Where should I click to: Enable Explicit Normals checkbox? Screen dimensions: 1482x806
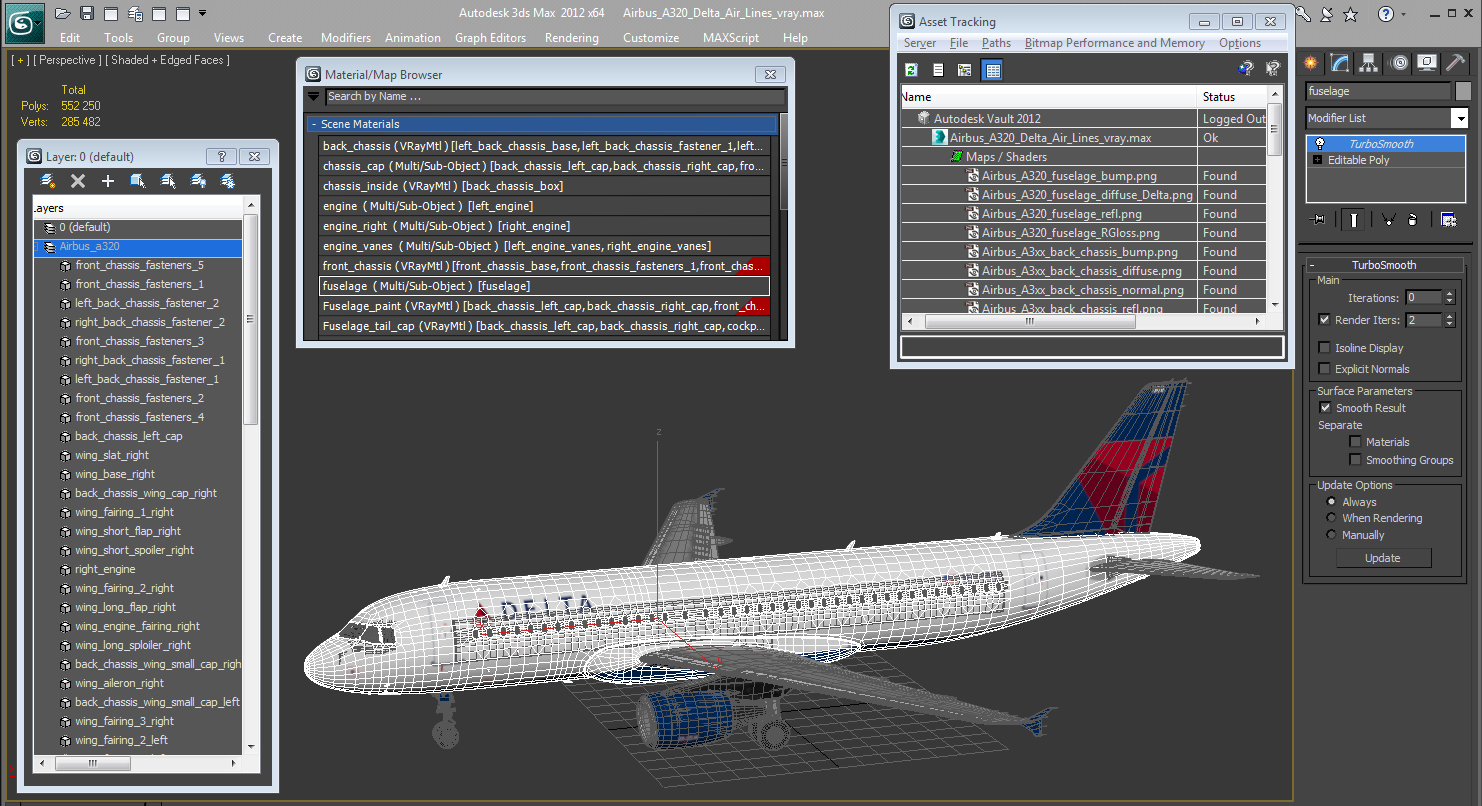(x=1325, y=369)
